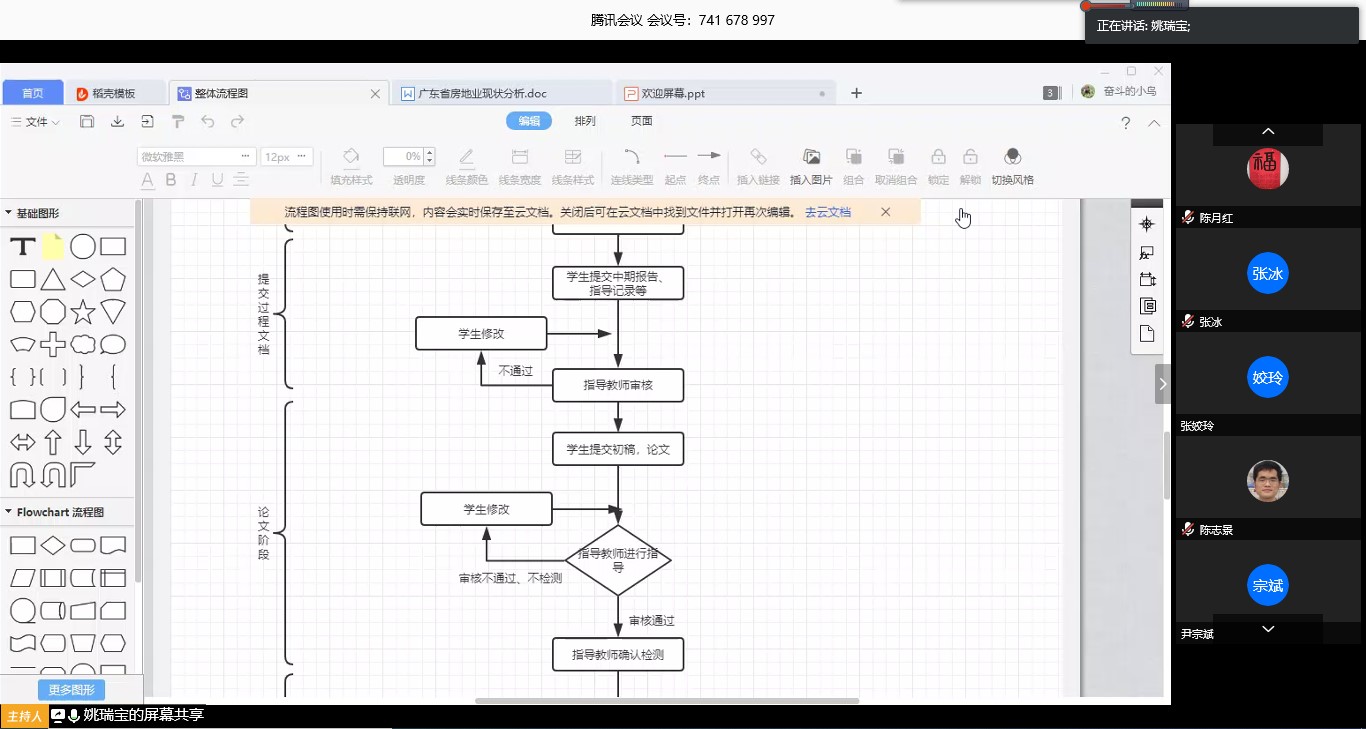The height and width of the screenshot is (729, 1366).
Task: Click the save icon in toolbar
Action: point(87,122)
